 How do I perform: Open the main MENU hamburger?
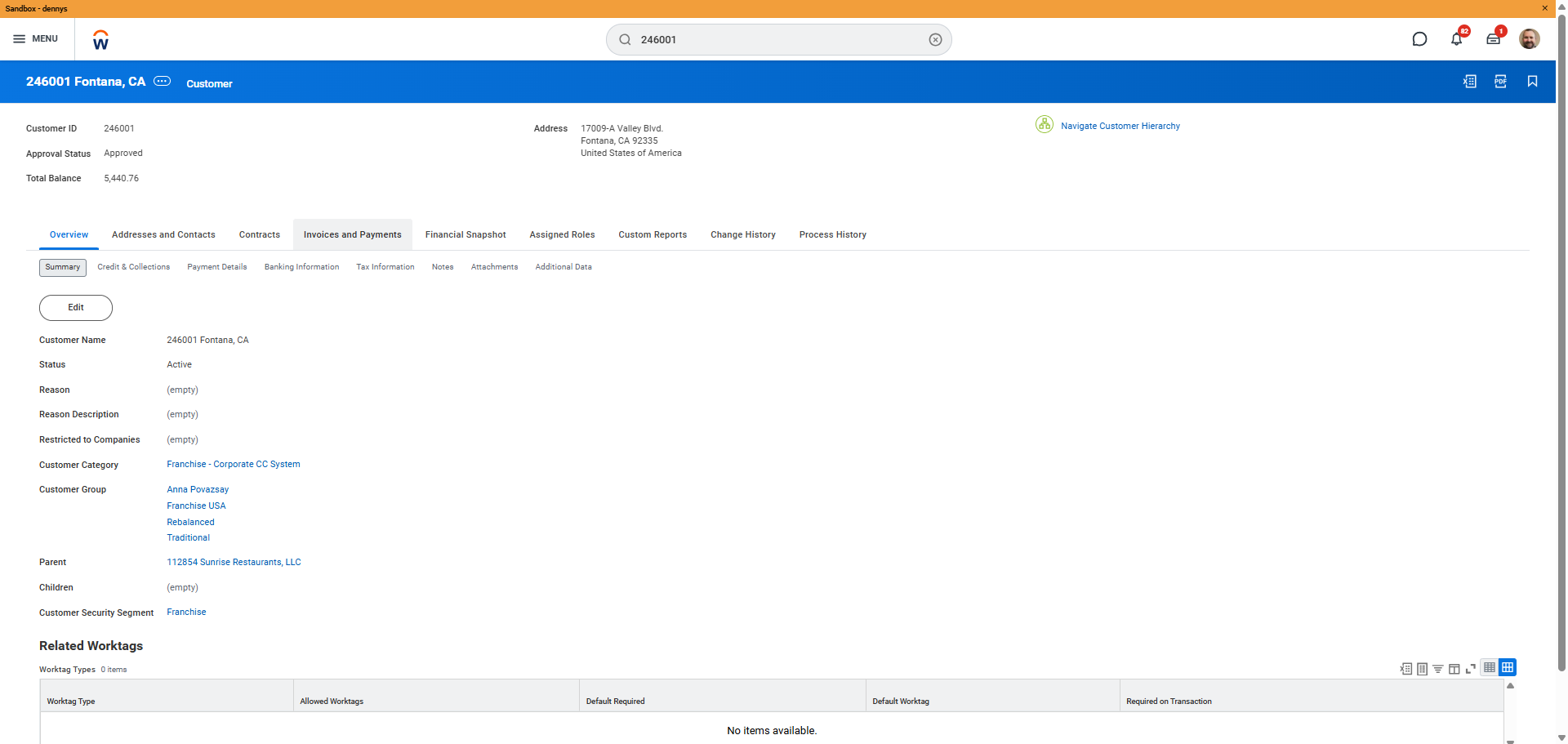pyautogui.click(x=36, y=39)
